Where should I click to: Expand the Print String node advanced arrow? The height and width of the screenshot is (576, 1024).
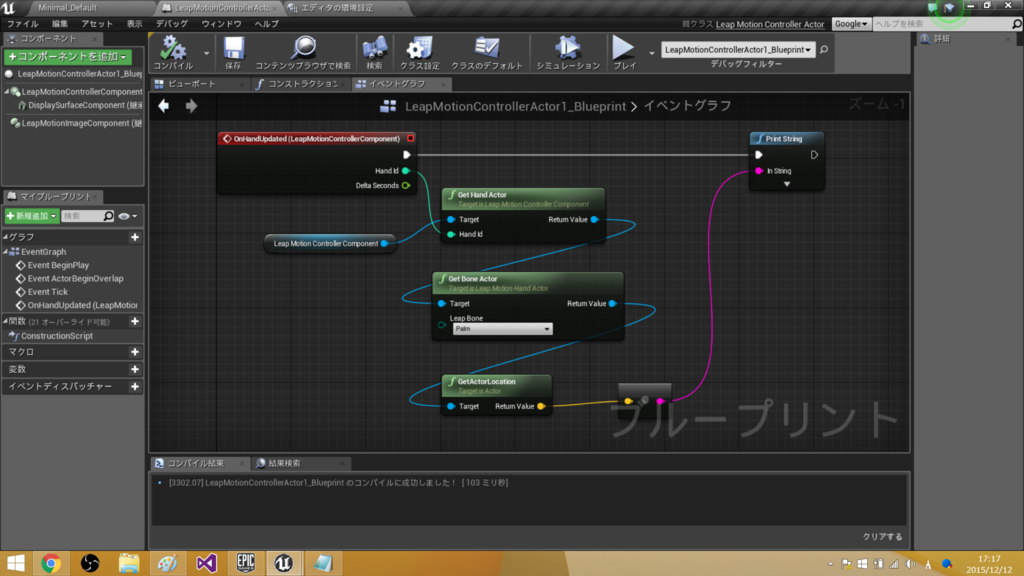pyautogui.click(x=787, y=184)
